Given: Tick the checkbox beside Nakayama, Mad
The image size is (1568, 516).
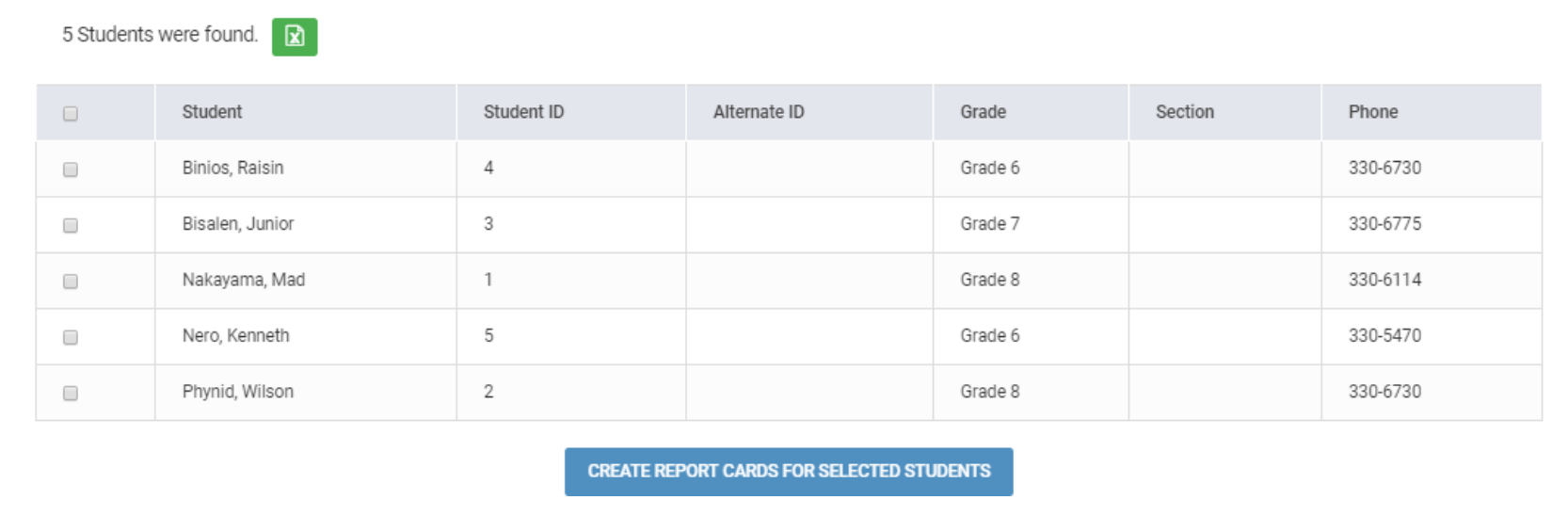Looking at the screenshot, I should pyautogui.click(x=71, y=282).
